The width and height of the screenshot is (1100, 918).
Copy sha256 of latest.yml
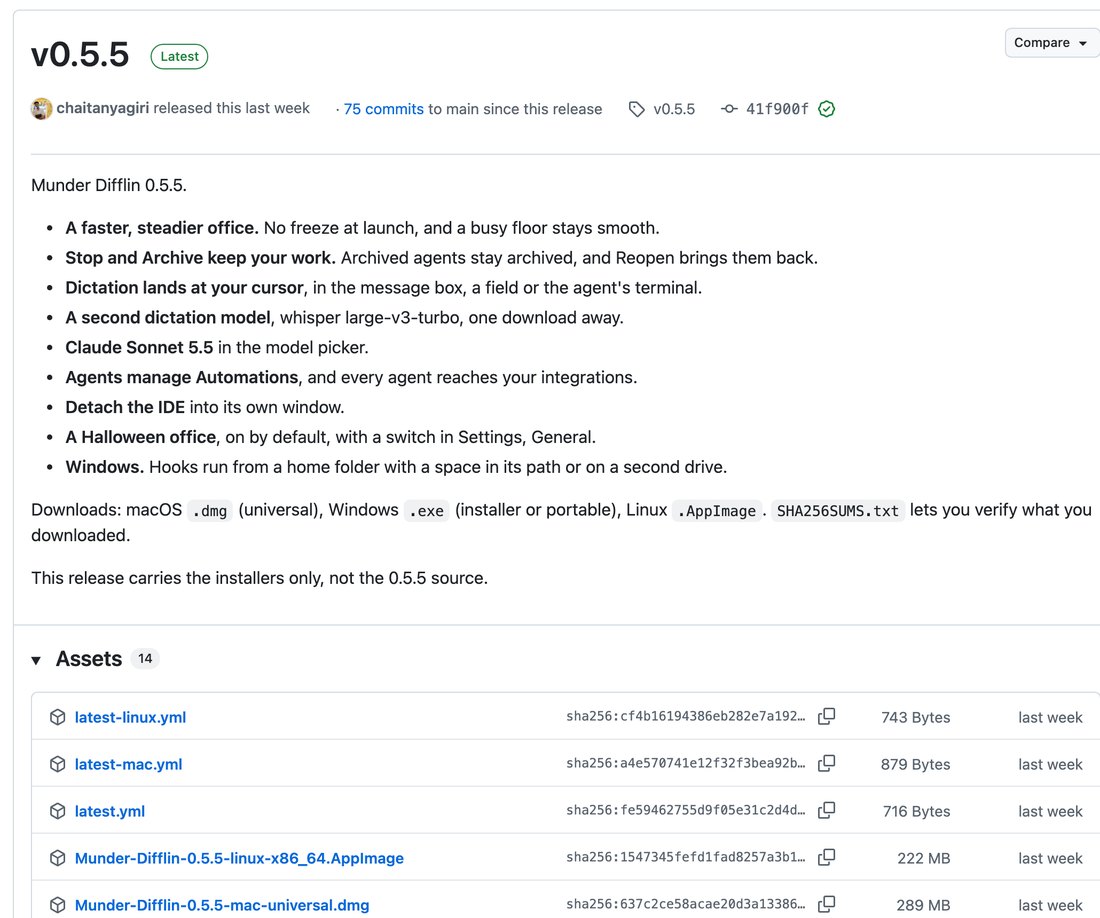(x=826, y=810)
